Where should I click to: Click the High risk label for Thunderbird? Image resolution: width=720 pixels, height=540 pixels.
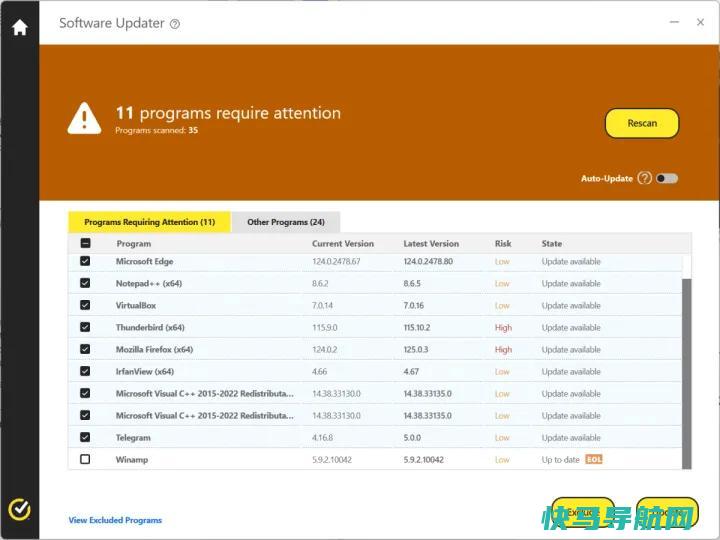503,327
